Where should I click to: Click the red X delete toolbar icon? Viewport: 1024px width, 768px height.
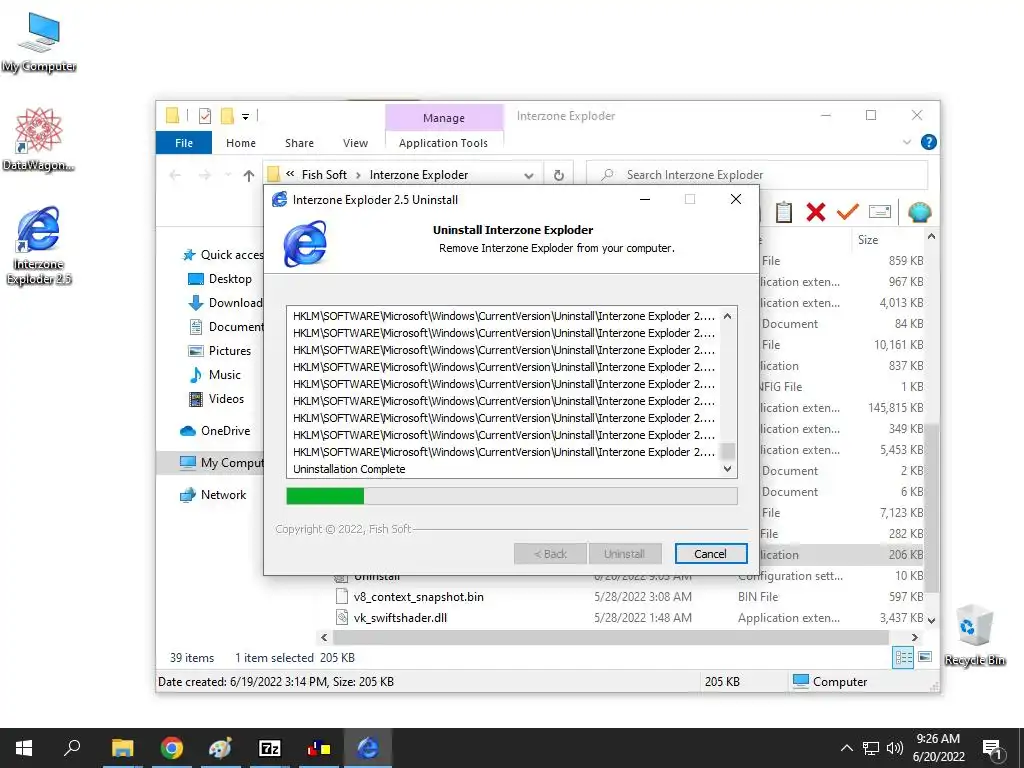click(x=816, y=212)
